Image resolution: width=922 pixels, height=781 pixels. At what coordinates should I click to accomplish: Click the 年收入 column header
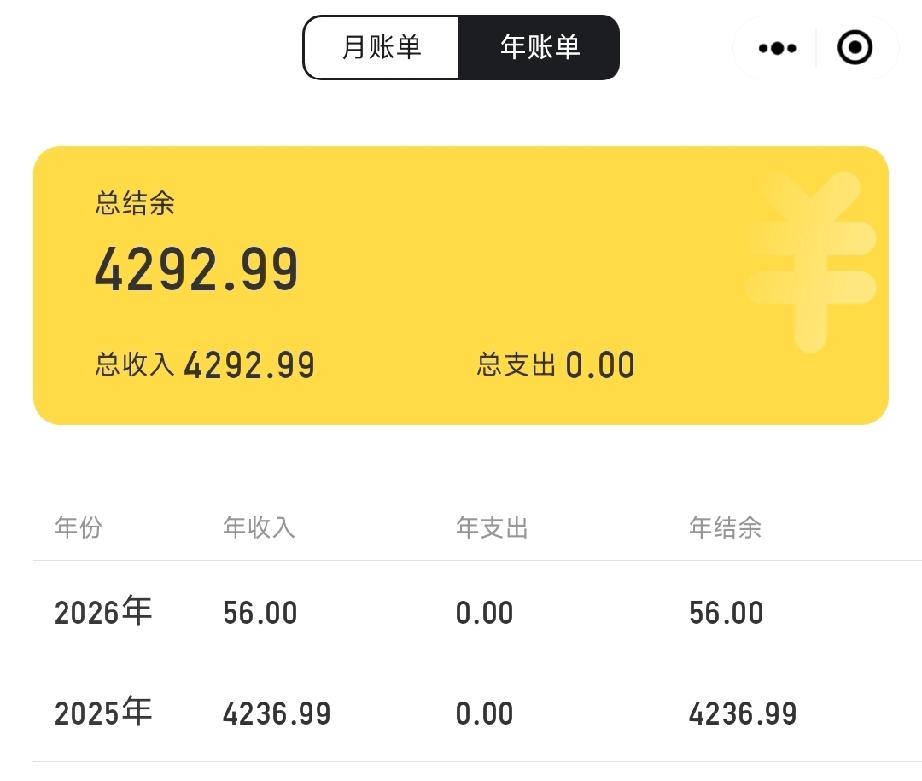[x=259, y=527]
